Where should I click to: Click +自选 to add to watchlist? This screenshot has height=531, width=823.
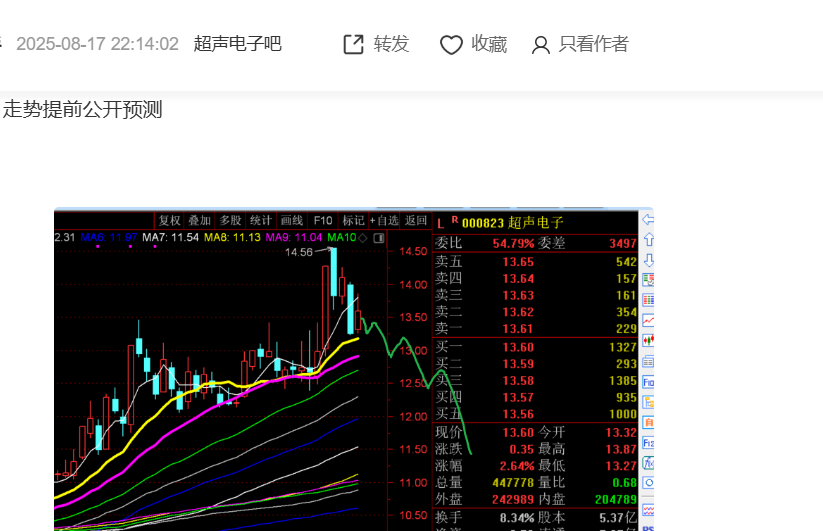pyautogui.click(x=384, y=220)
